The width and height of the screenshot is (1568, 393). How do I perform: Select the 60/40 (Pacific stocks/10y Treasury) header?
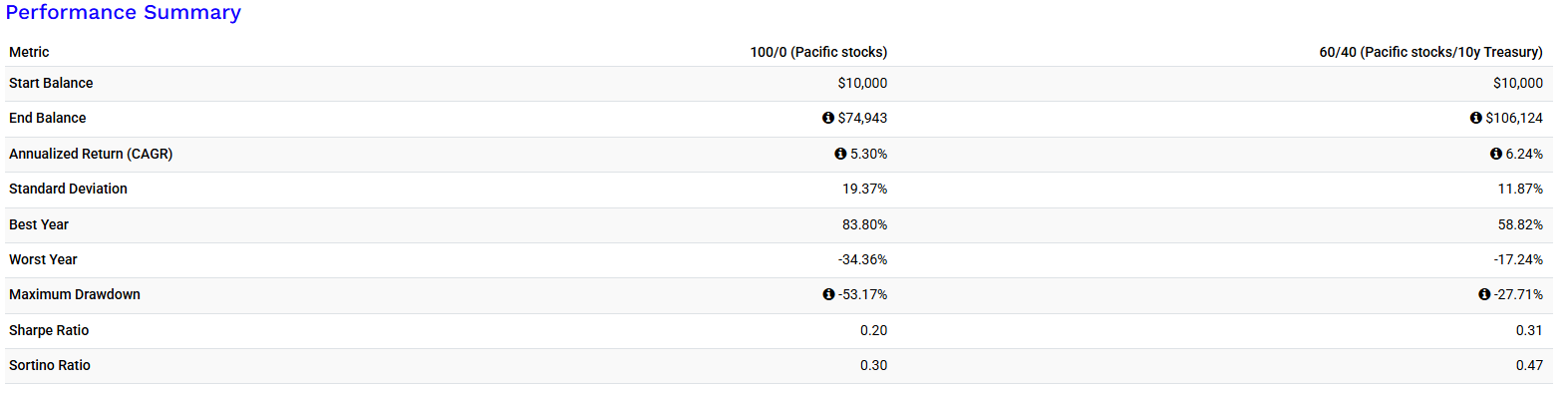[x=1430, y=52]
